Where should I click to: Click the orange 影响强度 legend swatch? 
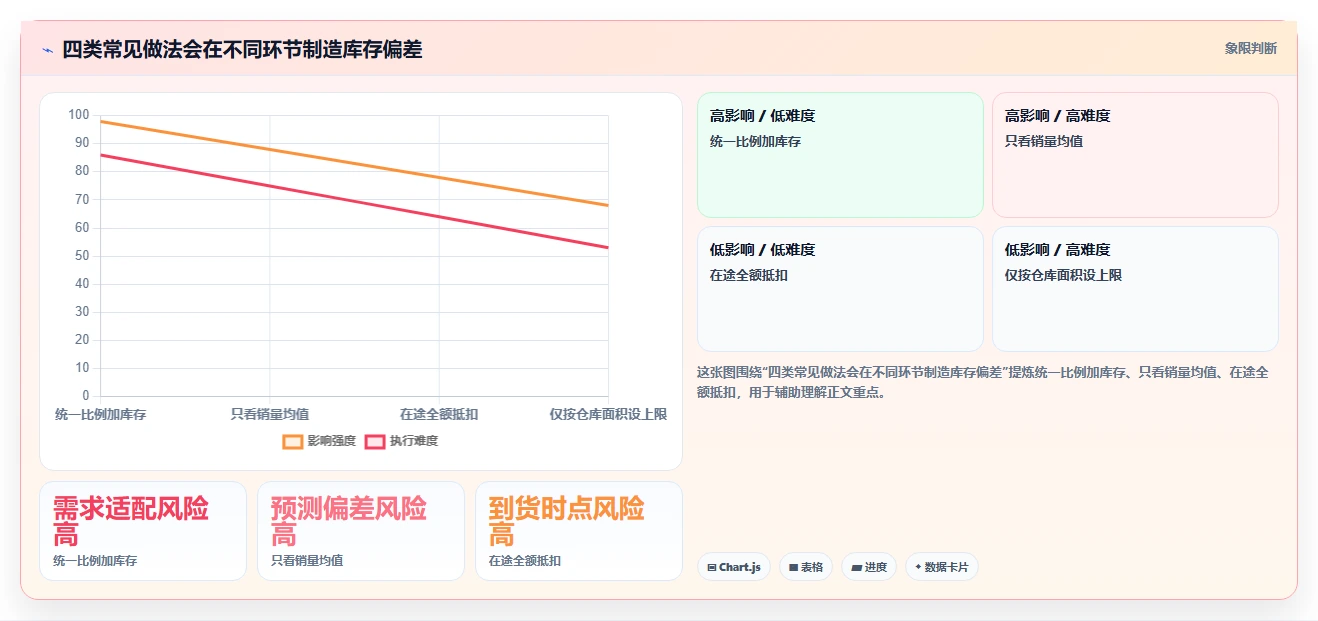click(293, 441)
